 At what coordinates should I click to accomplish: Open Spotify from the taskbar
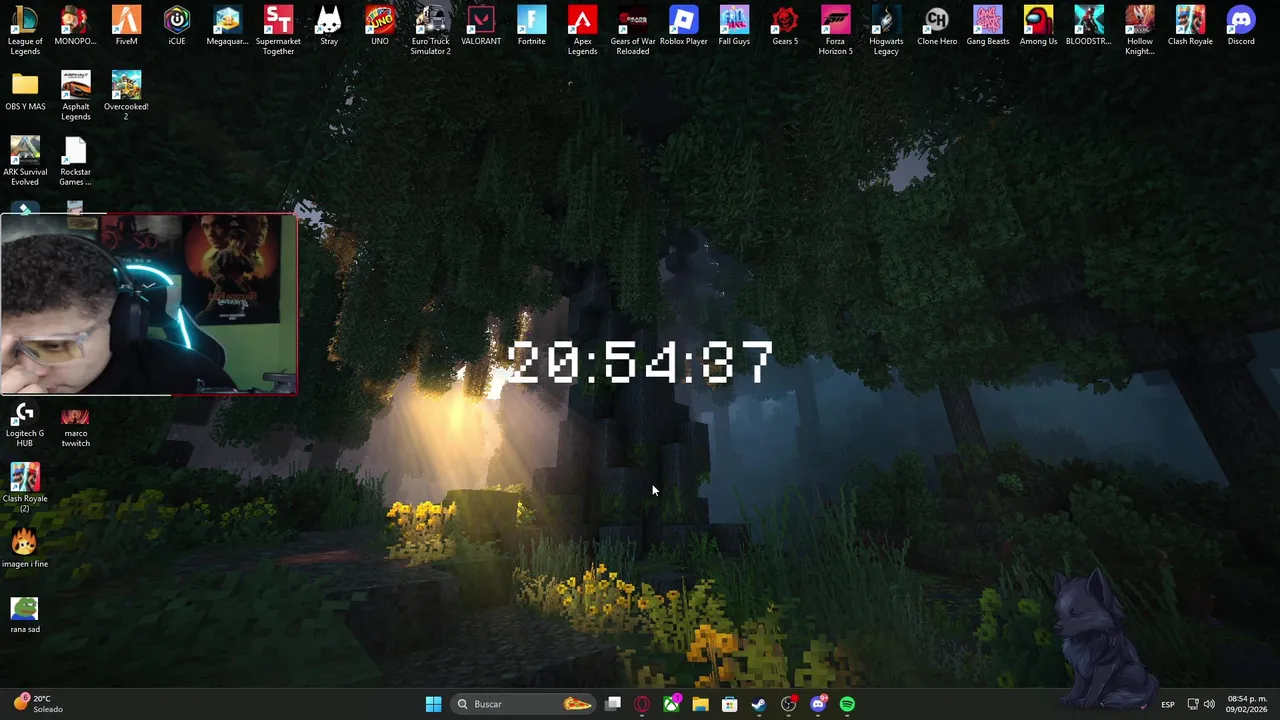[x=847, y=704]
